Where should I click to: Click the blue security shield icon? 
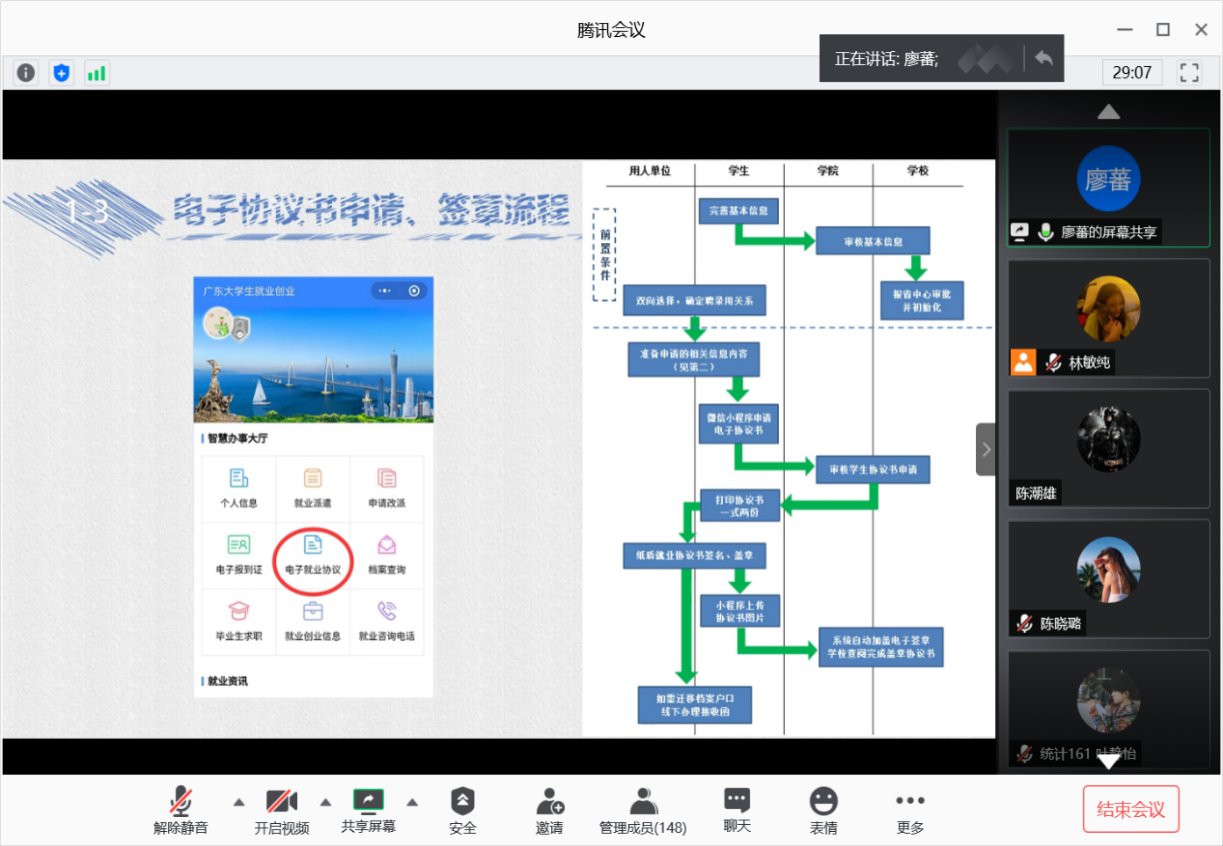click(62, 72)
